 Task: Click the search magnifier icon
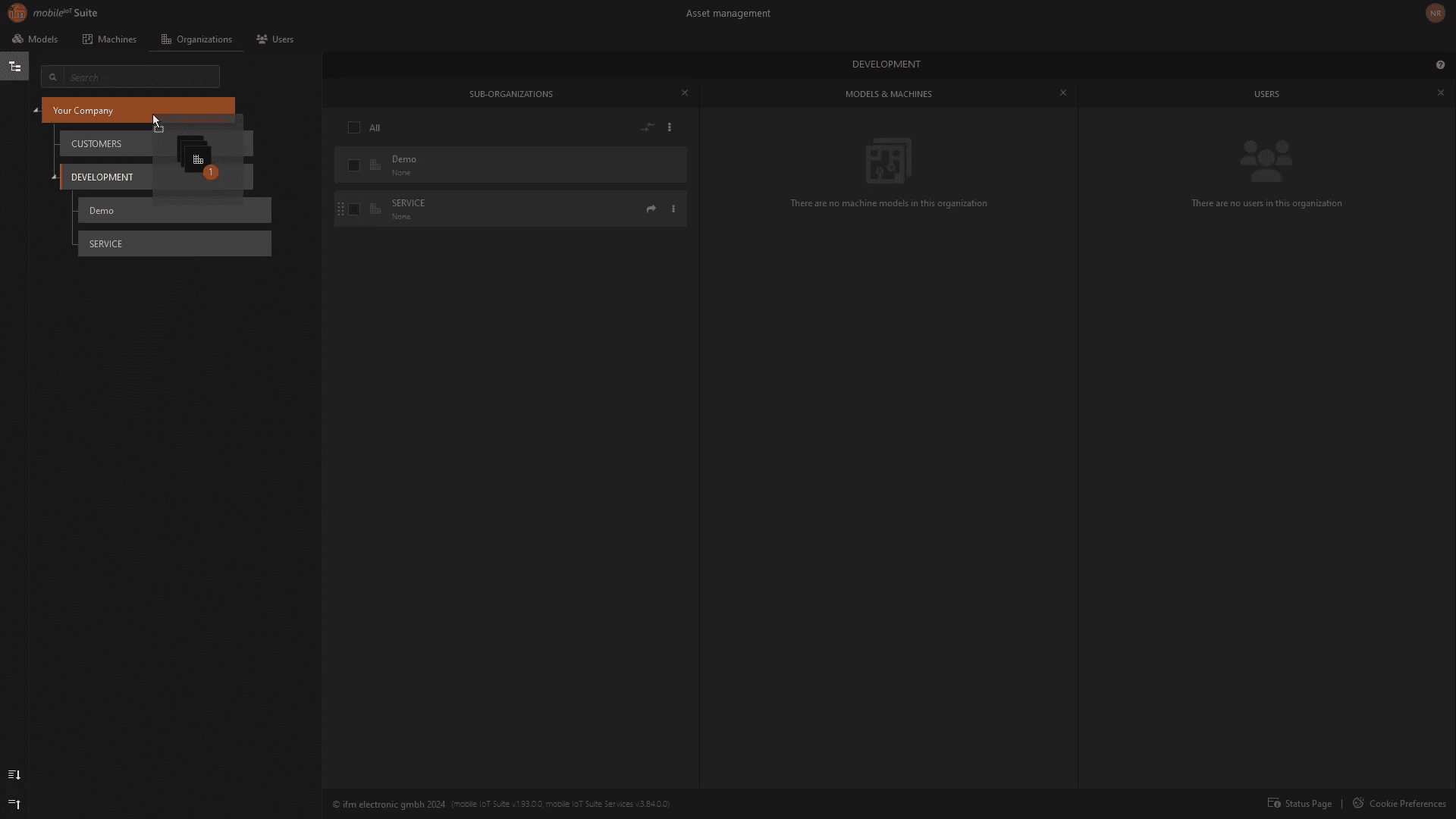point(53,77)
